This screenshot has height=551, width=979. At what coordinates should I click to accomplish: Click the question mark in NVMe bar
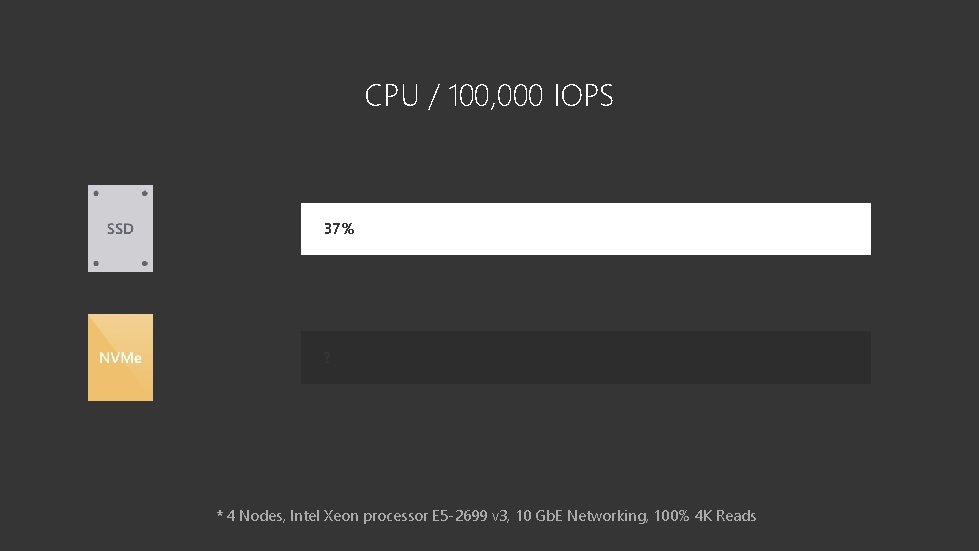(x=327, y=357)
